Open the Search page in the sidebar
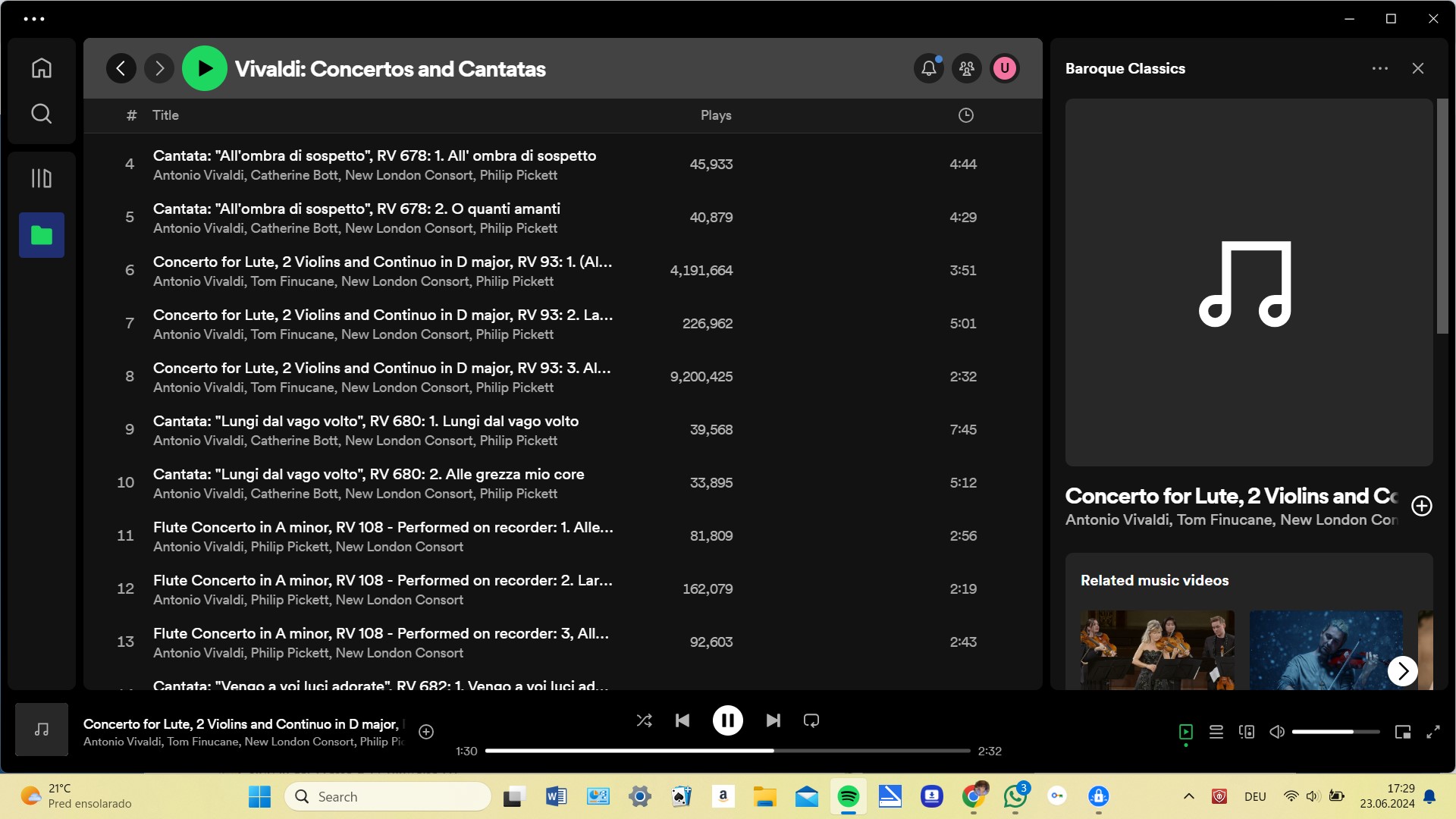This screenshot has height=819, width=1456. [42, 114]
